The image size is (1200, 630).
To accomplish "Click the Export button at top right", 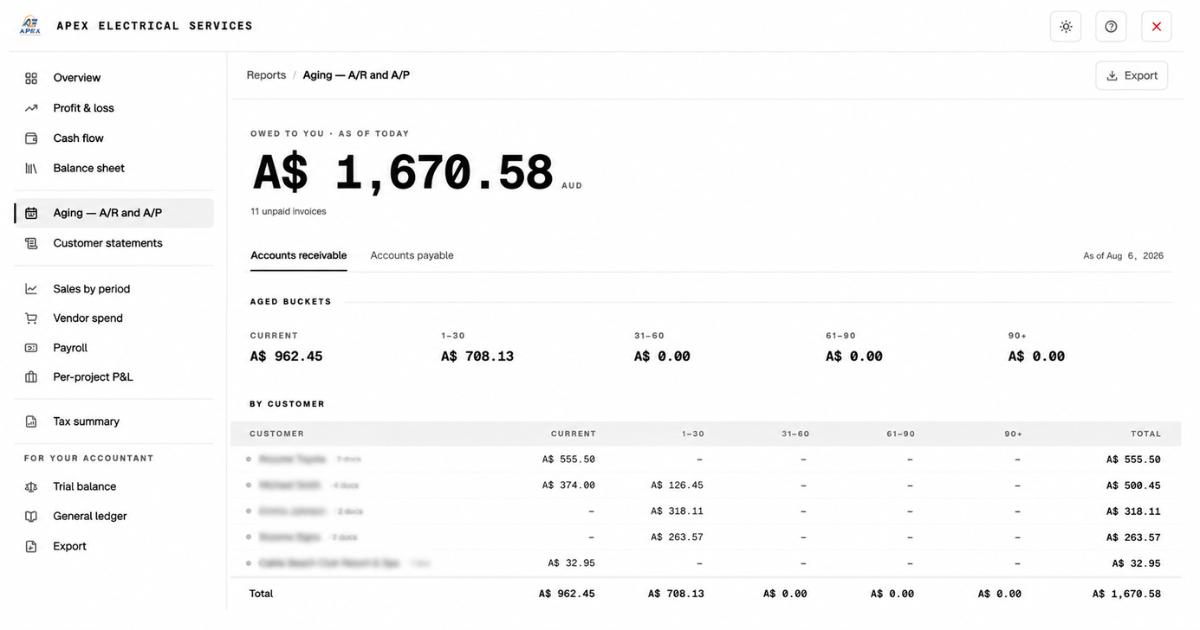I will coord(1132,75).
